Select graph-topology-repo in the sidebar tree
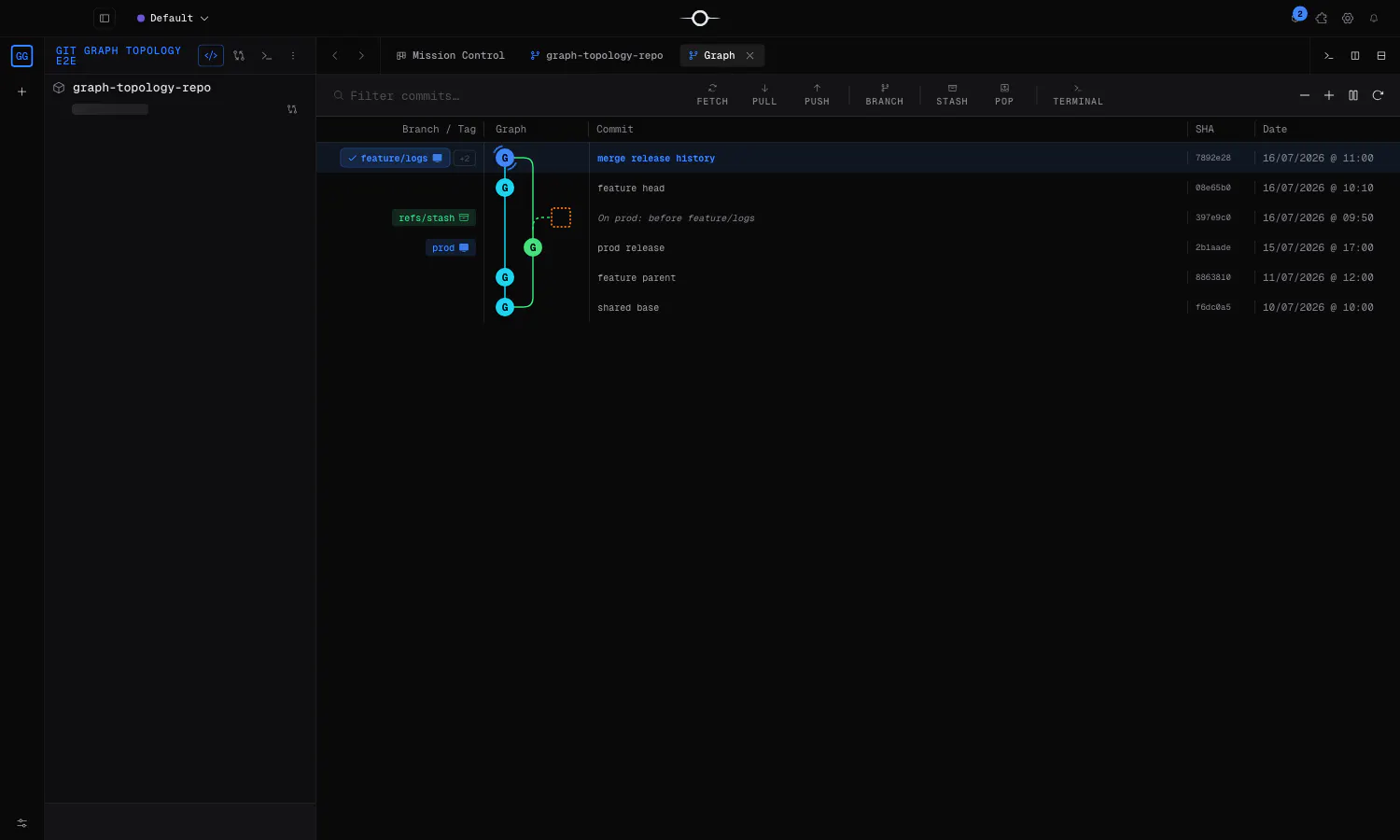Viewport: 1400px width, 840px height. click(x=142, y=88)
